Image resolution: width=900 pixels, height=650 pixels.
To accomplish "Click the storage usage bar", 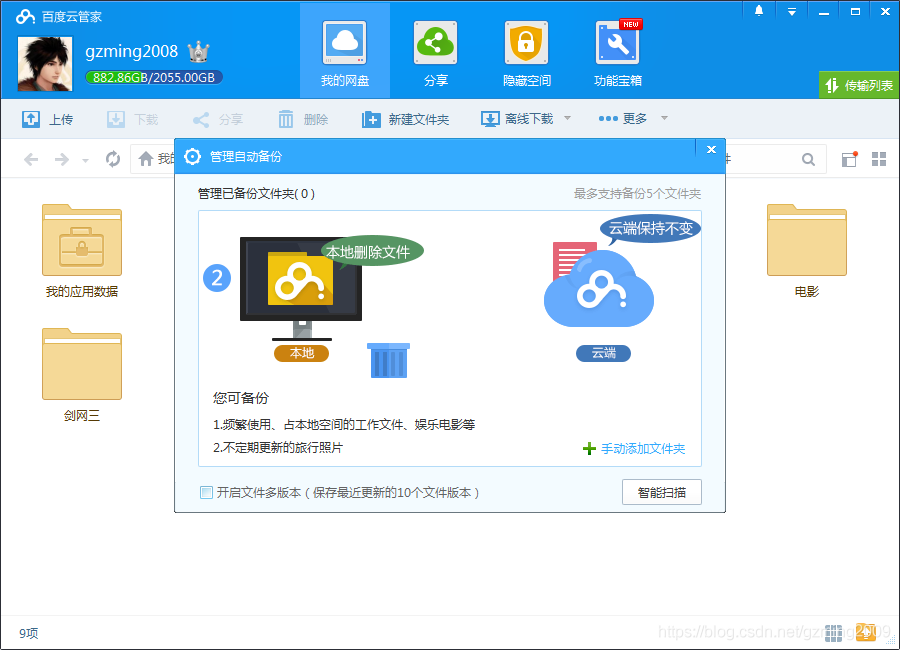I will (154, 78).
